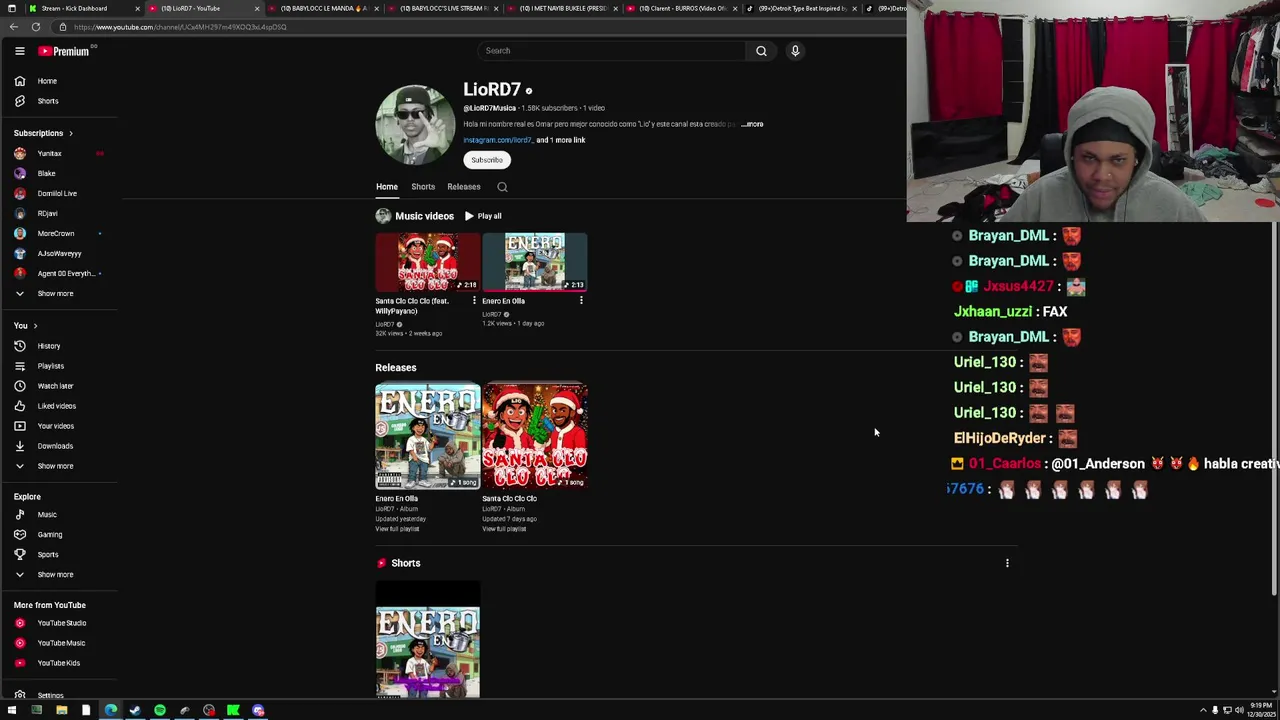Open View full playlist for Santa Clo Clo
This screenshot has width=1280, height=720.
[504, 529]
